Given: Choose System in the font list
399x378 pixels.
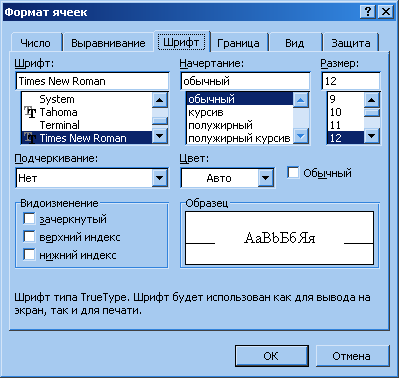Looking at the screenshot, I should 87,99.
